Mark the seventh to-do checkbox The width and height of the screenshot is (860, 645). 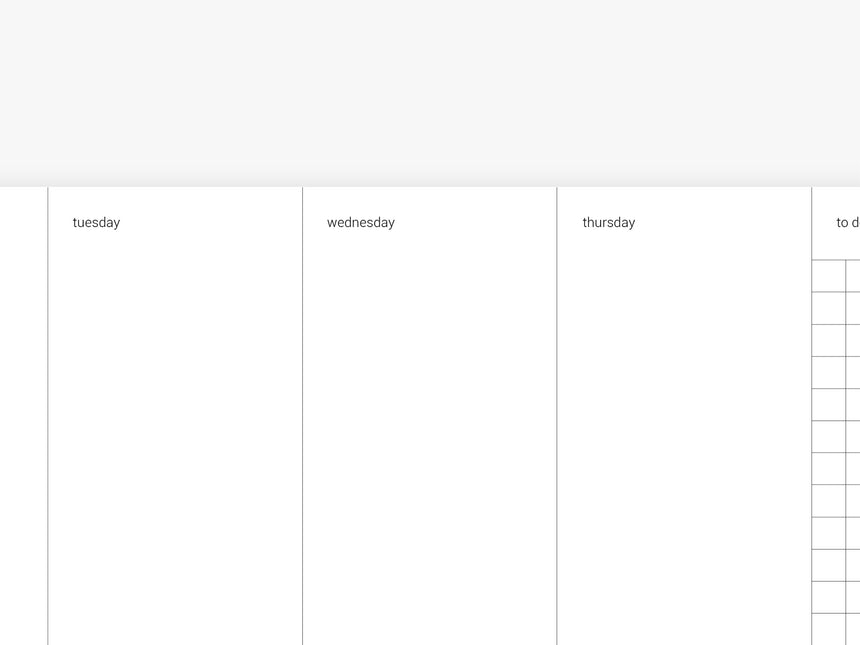point(829,468)
